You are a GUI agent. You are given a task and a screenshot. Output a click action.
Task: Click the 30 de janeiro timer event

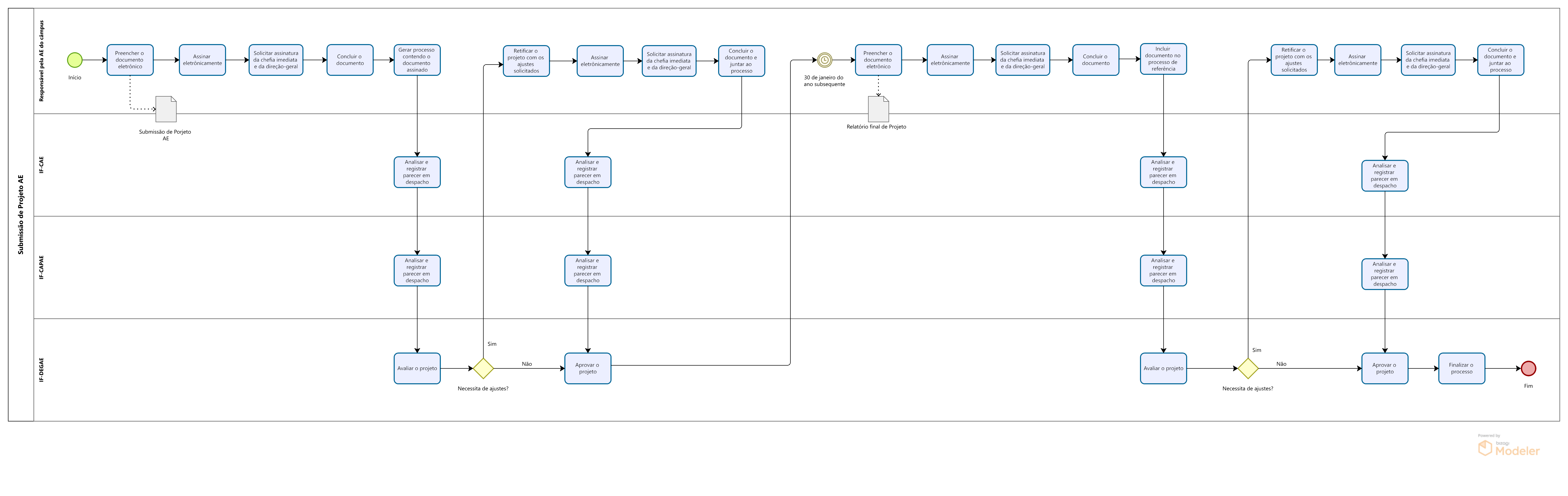point(824,60)
